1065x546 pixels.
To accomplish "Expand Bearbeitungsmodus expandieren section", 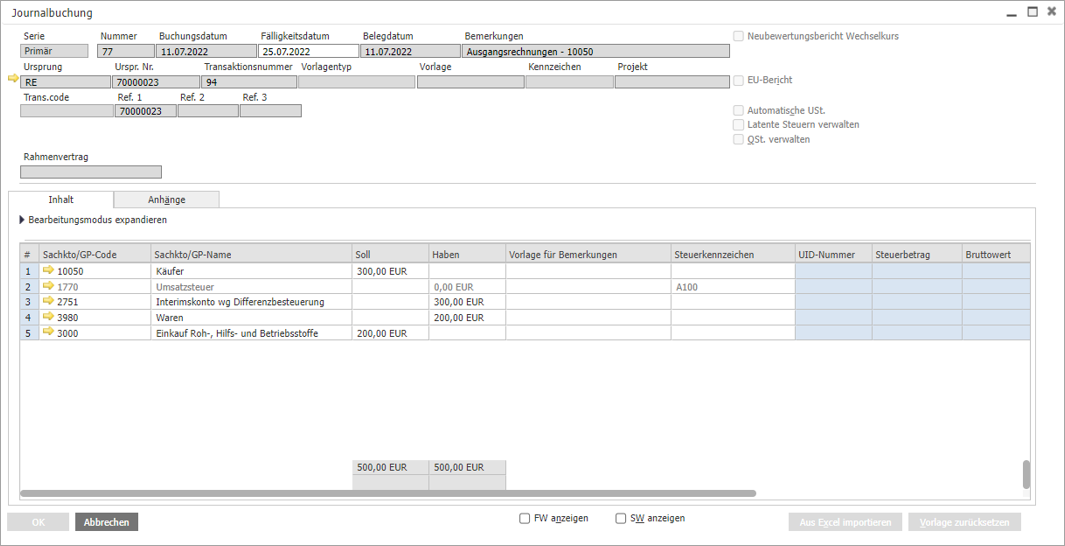I will (x=23, y=220).
